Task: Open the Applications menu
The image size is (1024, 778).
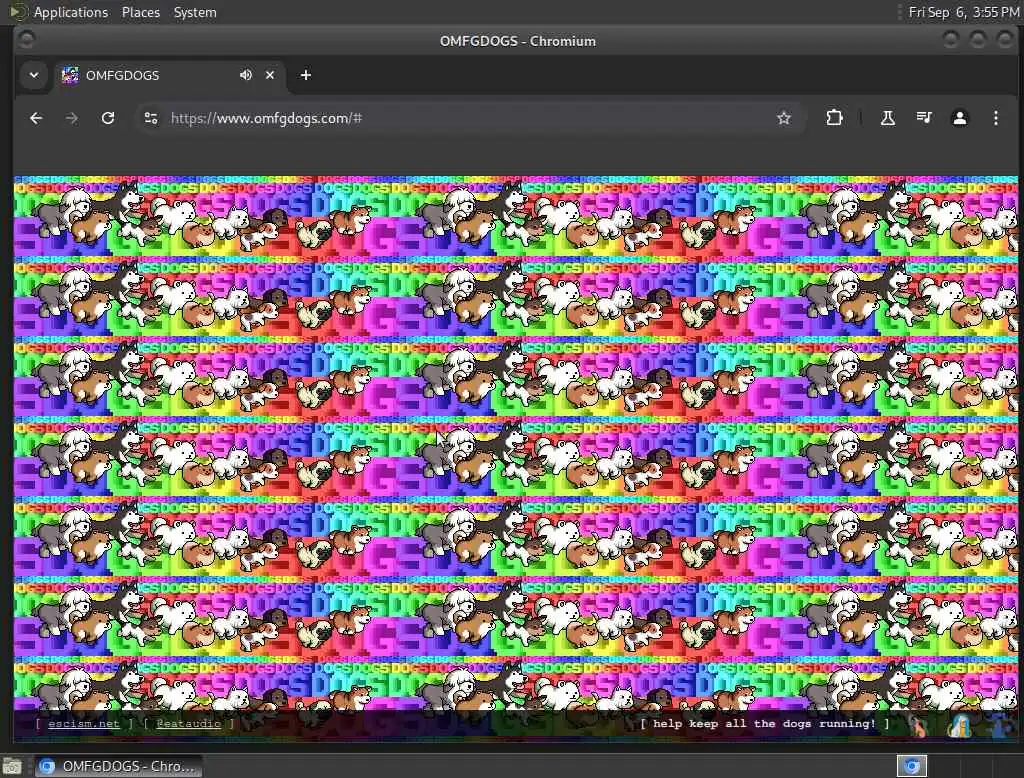Action: (71, 12)
